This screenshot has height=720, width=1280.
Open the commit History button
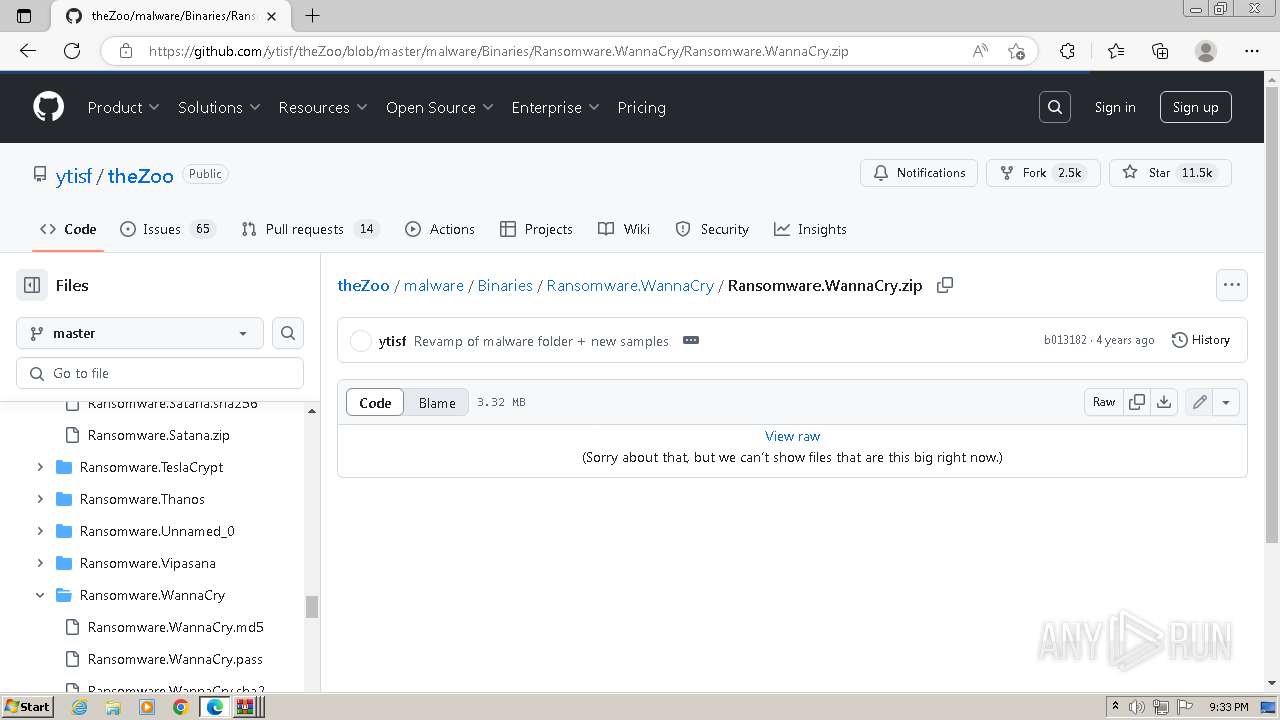[1200, 340]
